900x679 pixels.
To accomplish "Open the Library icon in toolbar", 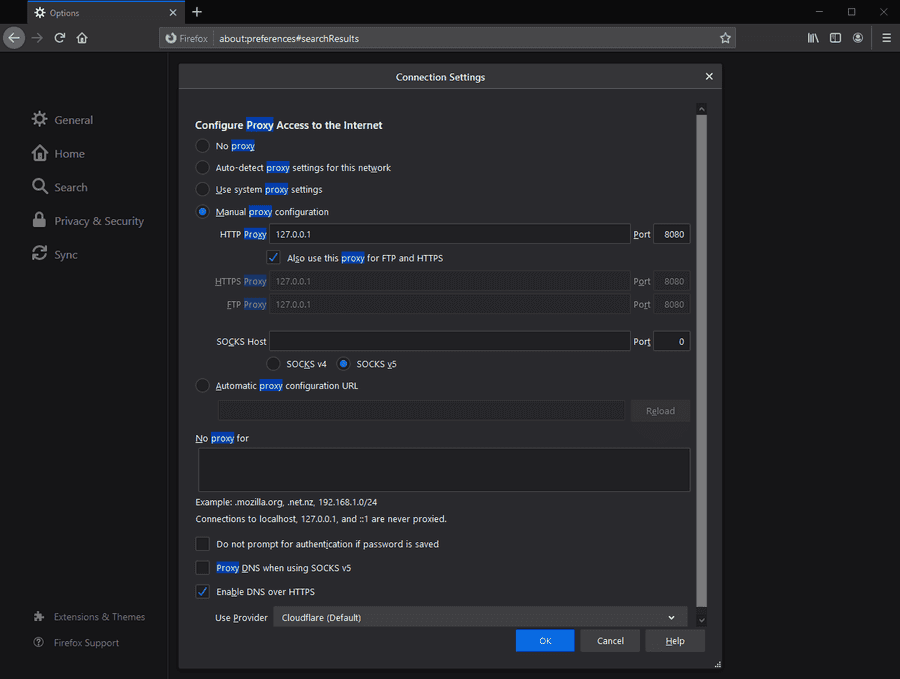I will pos(813,38).
